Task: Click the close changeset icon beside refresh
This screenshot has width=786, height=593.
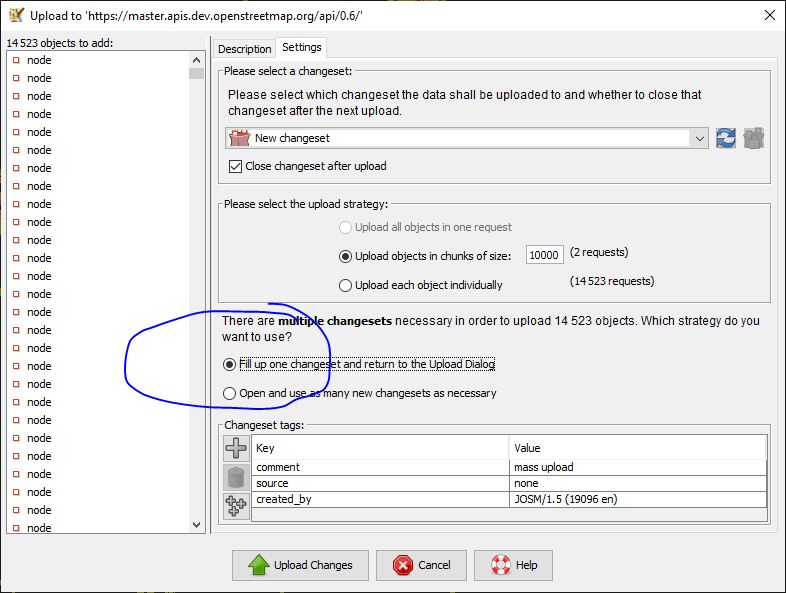Action: pyautogui.click(x=754, y=138)
